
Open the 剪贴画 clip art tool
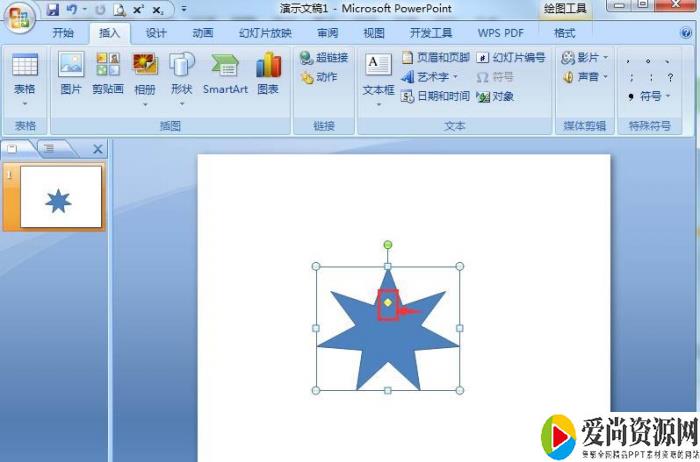coord(107,73)
